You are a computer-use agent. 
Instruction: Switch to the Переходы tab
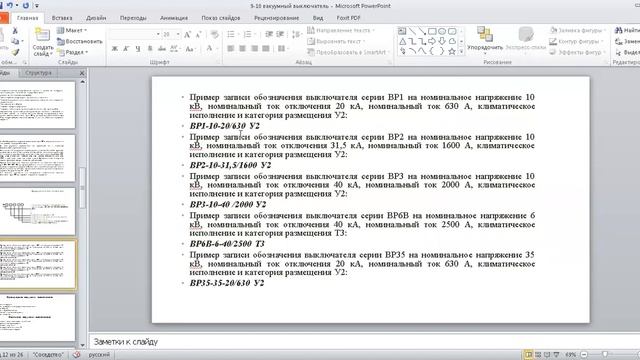coord(133,18)
